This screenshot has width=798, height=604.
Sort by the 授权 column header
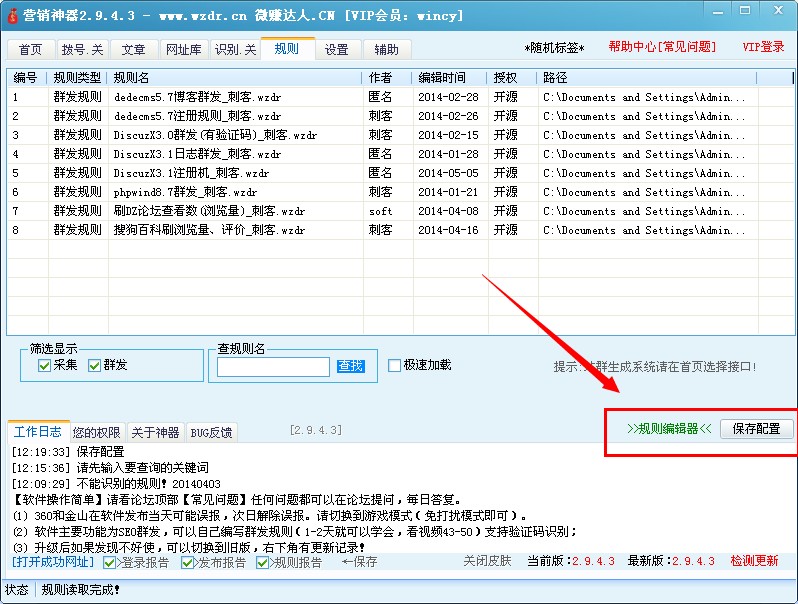coord(512,78)
